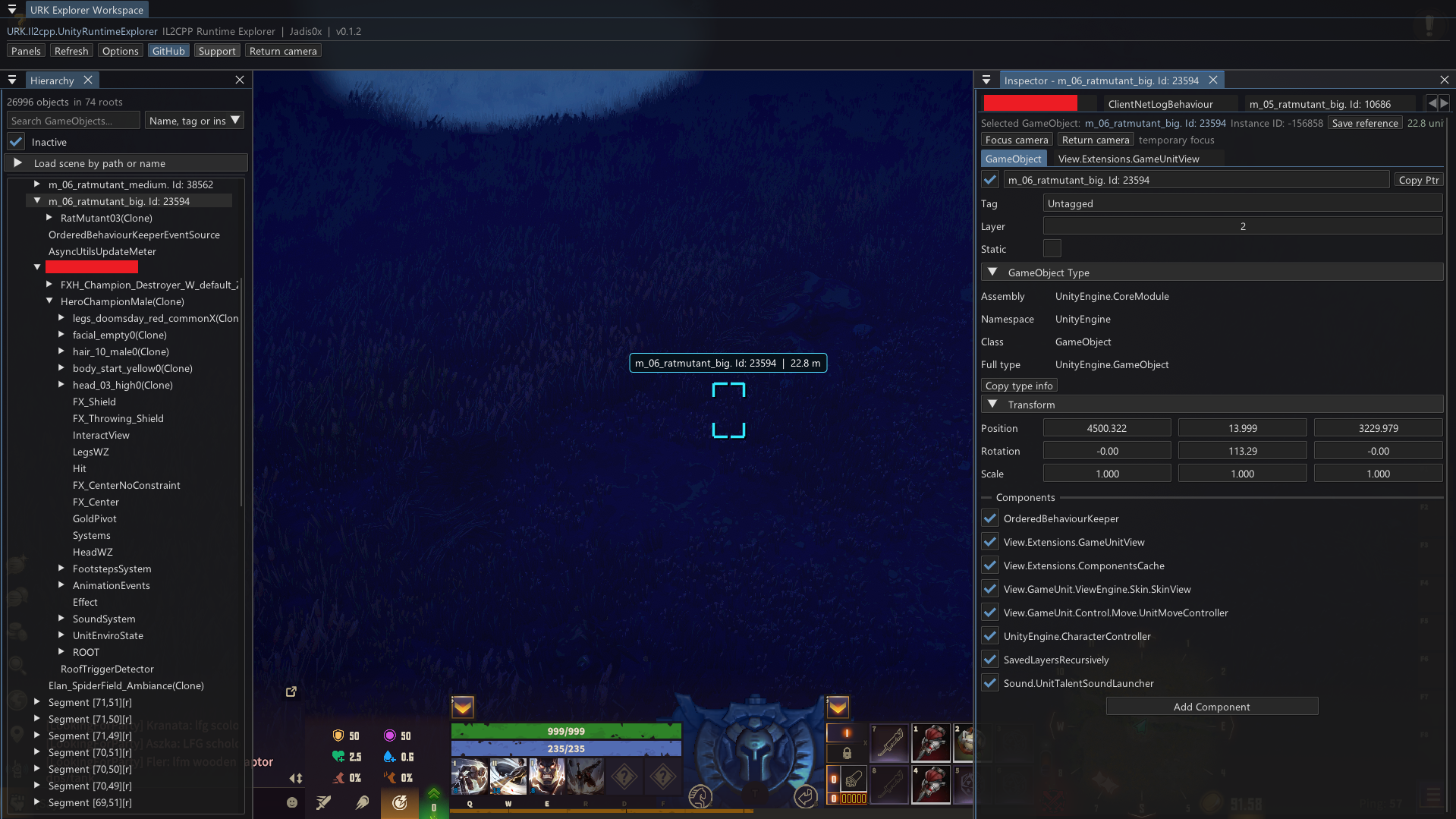This screenshot has width=1456, height=819.
Task: Select inventory slot 1 red gauntlet
Action: click(931, 744)
